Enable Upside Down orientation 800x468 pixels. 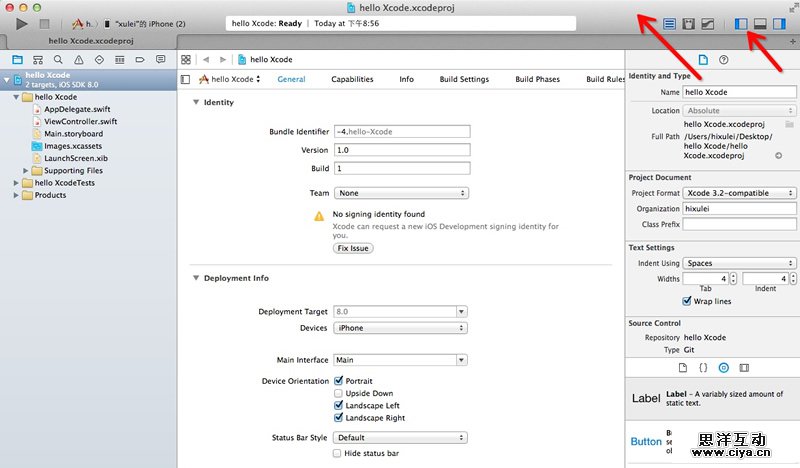339,393
